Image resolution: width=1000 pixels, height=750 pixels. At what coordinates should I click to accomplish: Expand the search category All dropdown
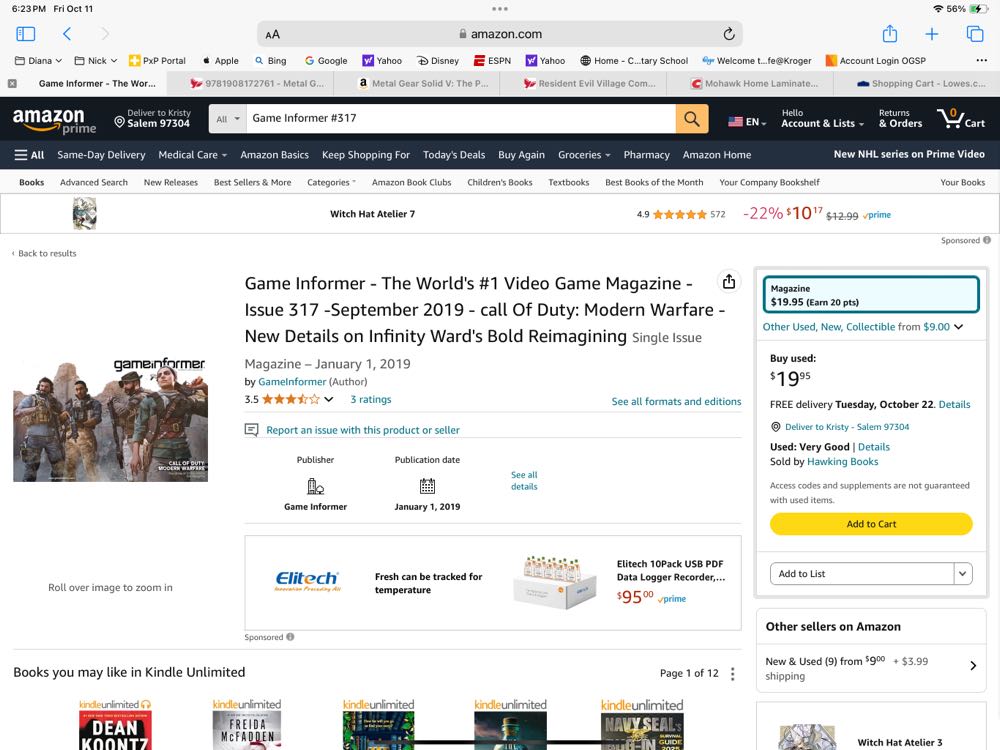[228, 119]
